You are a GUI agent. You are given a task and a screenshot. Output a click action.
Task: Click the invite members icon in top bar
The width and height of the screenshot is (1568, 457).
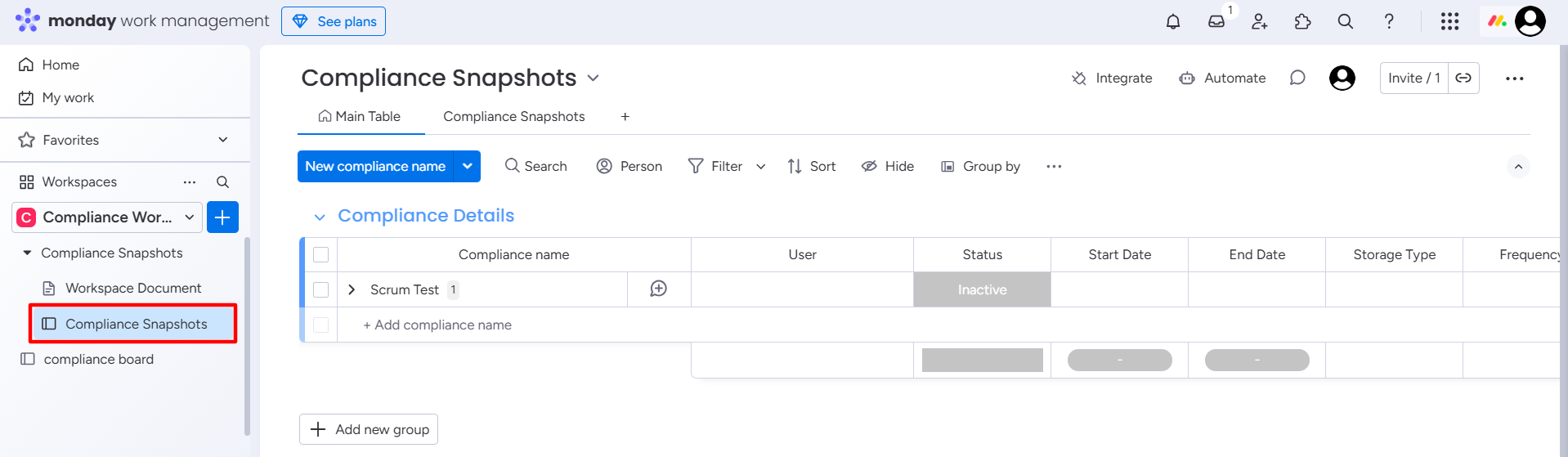[x=1260, y=21]
